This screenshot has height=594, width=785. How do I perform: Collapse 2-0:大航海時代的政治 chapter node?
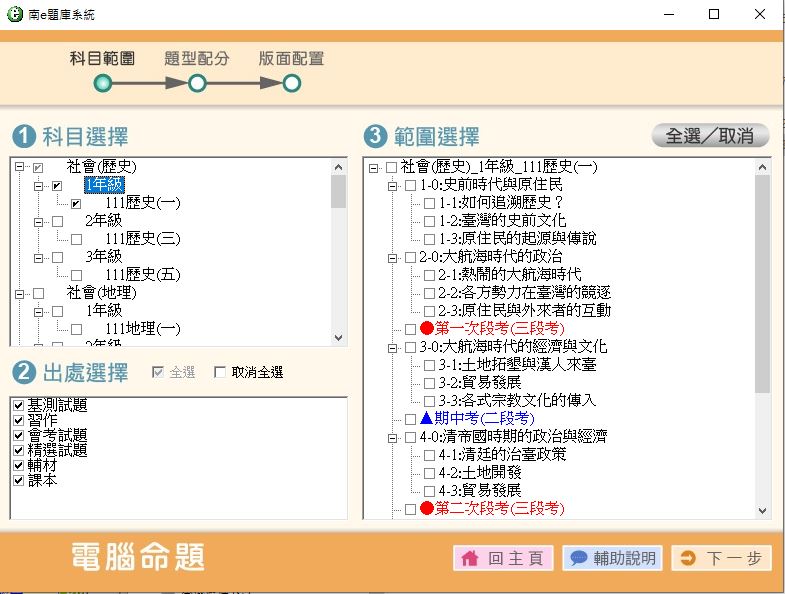pyautogui.click(x=392, y=257)
